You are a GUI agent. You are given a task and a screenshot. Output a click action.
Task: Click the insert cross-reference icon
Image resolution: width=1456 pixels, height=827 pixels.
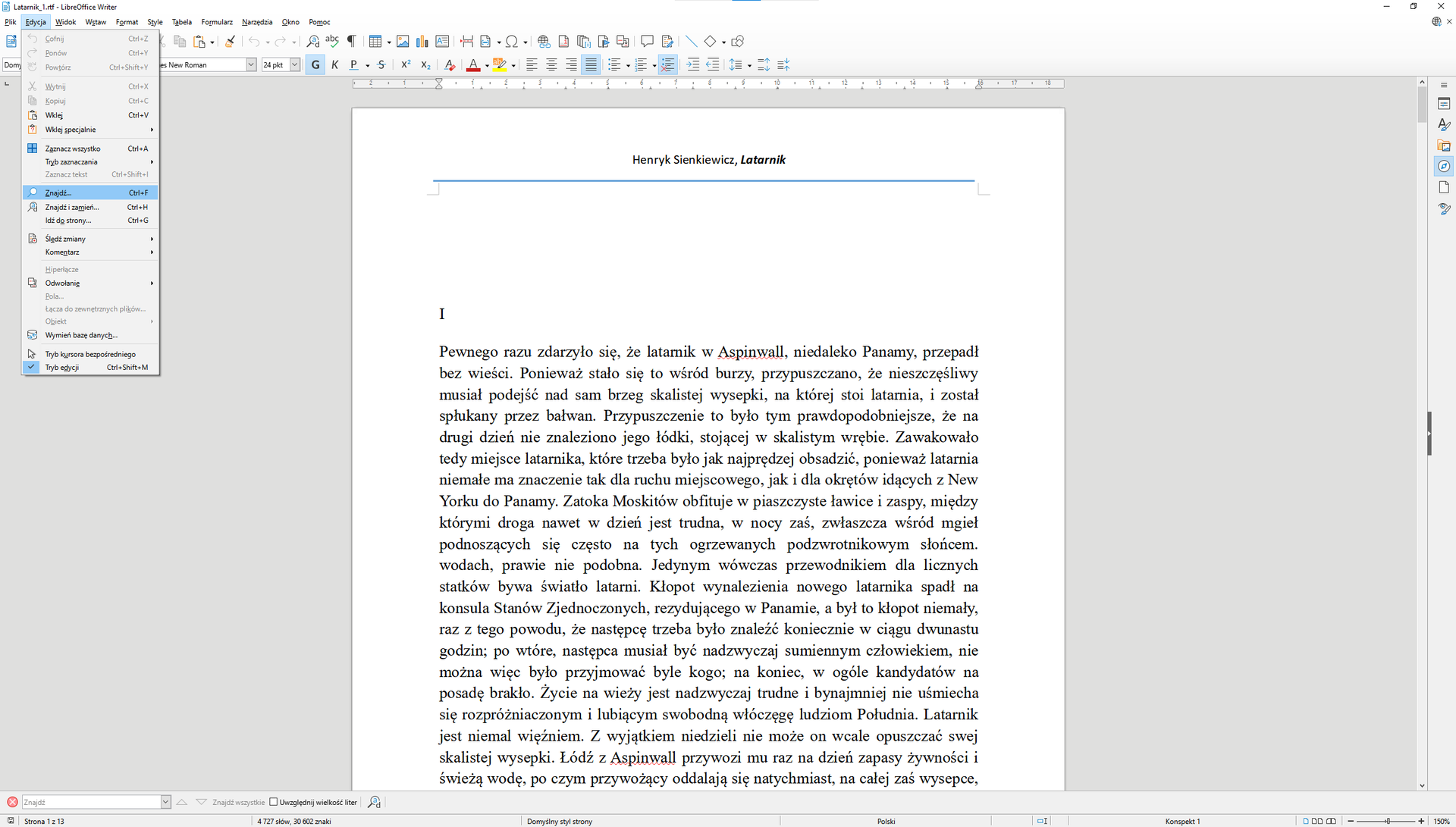click(623, 42)
